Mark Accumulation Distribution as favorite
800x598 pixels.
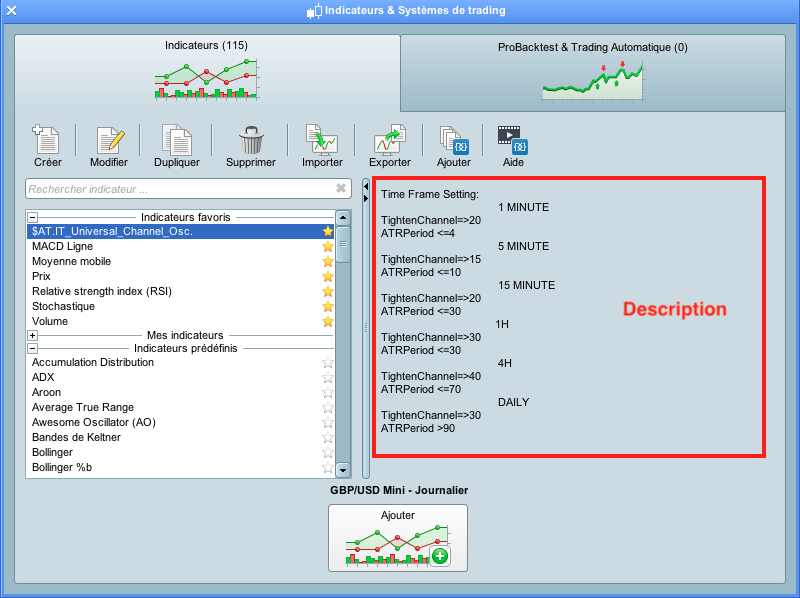pos(328,362)
